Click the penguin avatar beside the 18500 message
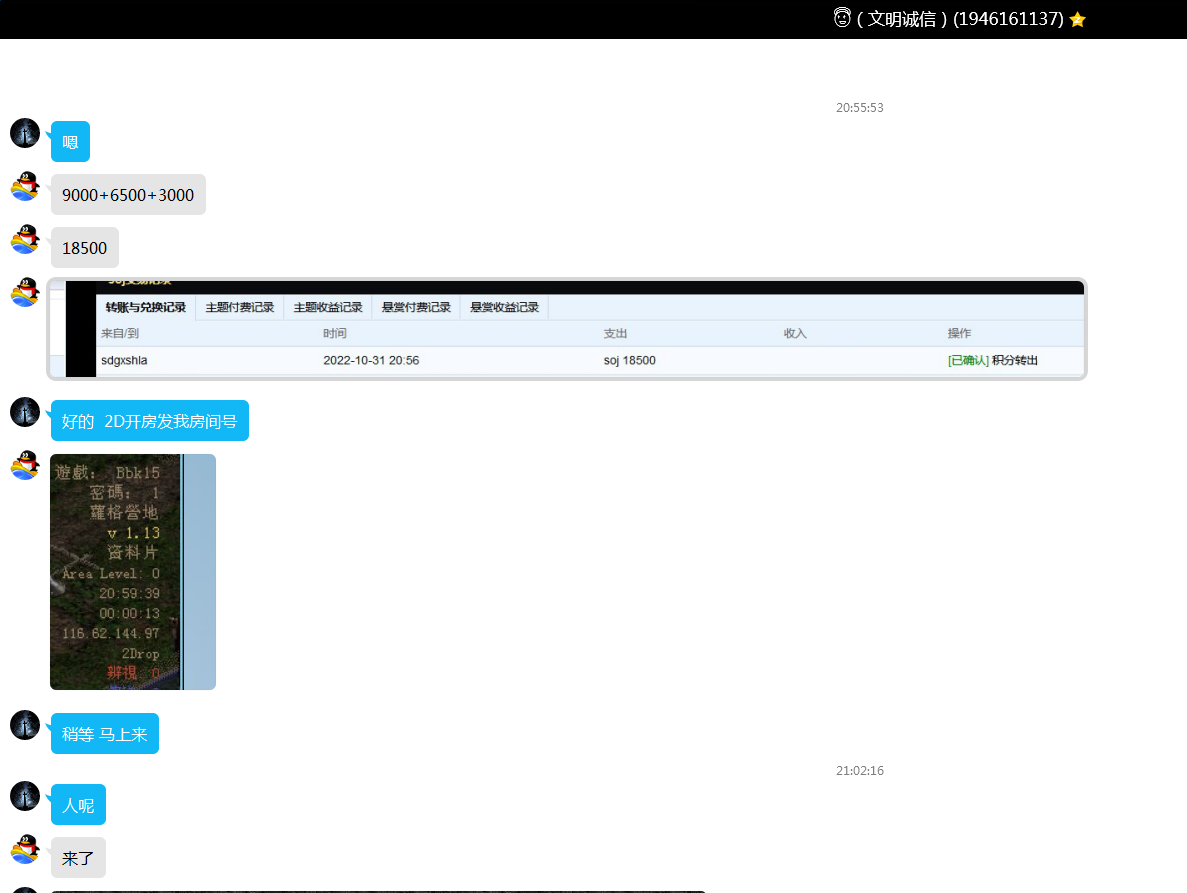The image size is (1187, 893). point(25,239)
